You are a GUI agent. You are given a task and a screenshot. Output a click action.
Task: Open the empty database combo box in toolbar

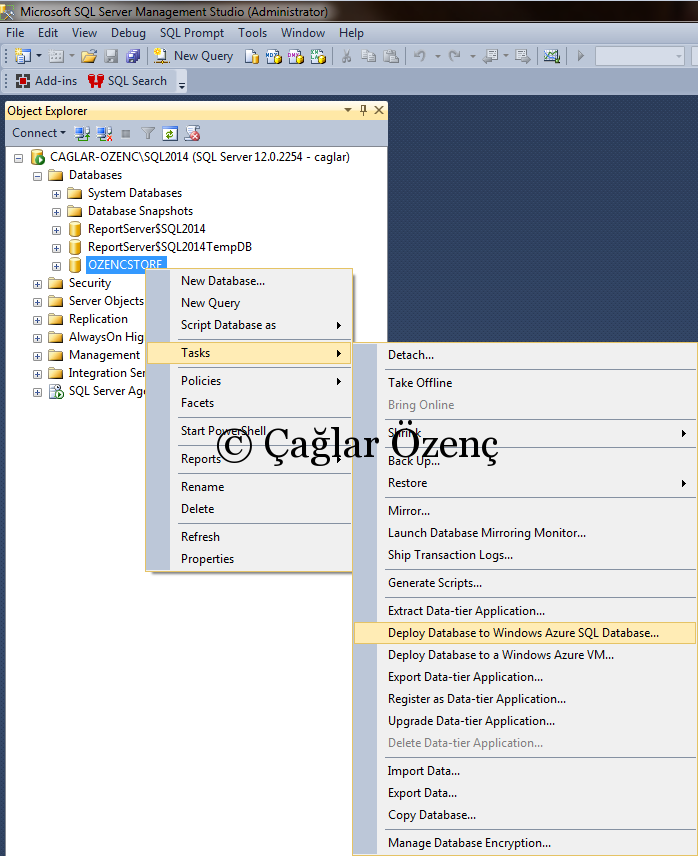(x=639, y=56)
